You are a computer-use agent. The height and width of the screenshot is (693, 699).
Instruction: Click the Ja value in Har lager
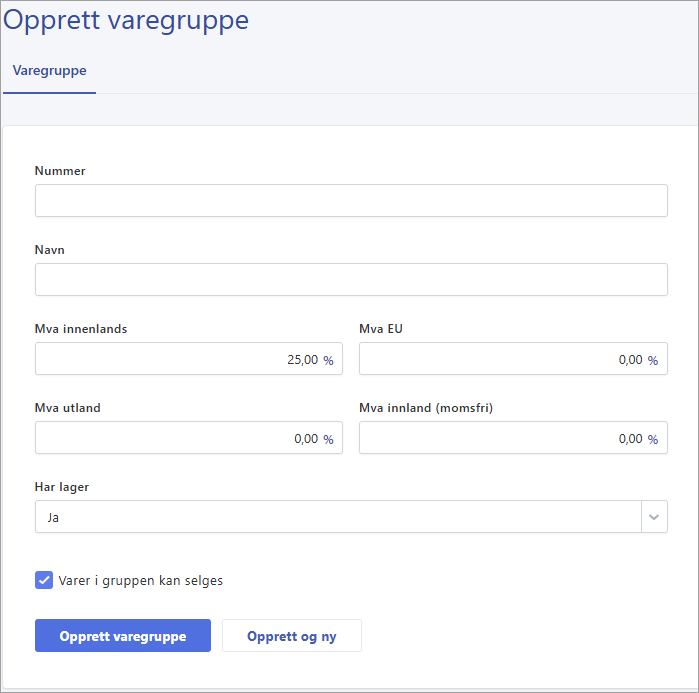pos(53,517)
